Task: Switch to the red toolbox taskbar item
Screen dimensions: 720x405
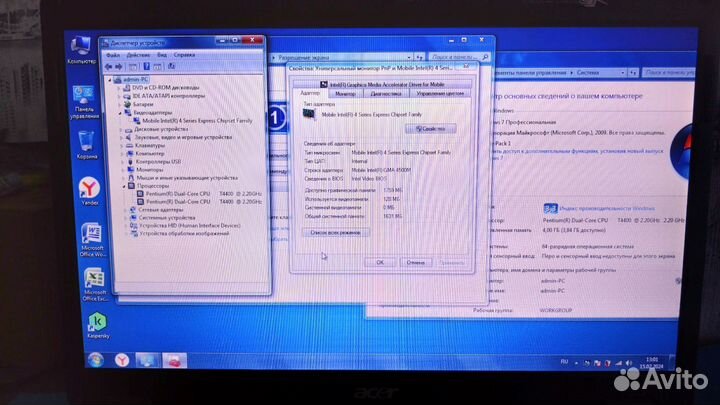Action: (174, 361)
